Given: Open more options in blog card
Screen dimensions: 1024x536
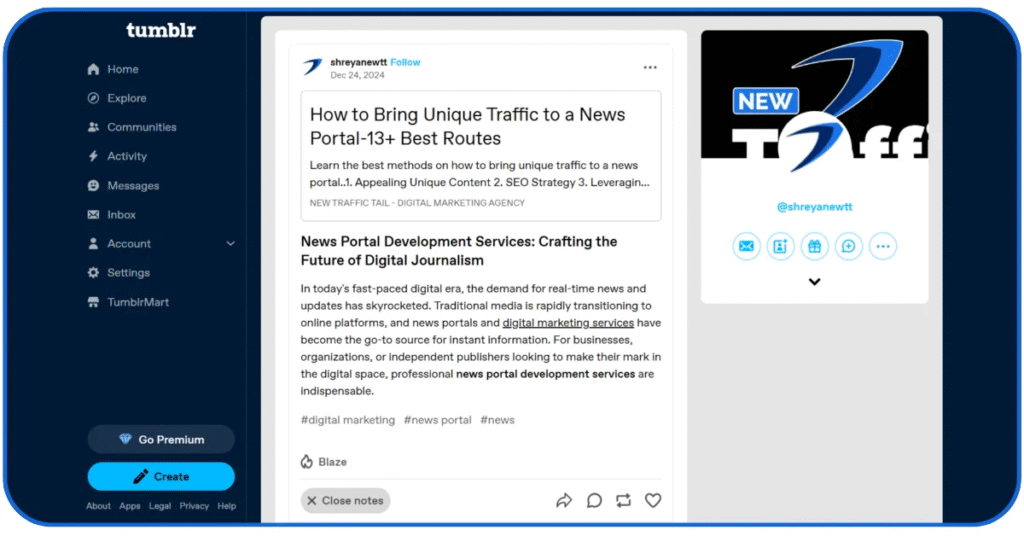Looking at the screenshot, I should pos(882,246).
